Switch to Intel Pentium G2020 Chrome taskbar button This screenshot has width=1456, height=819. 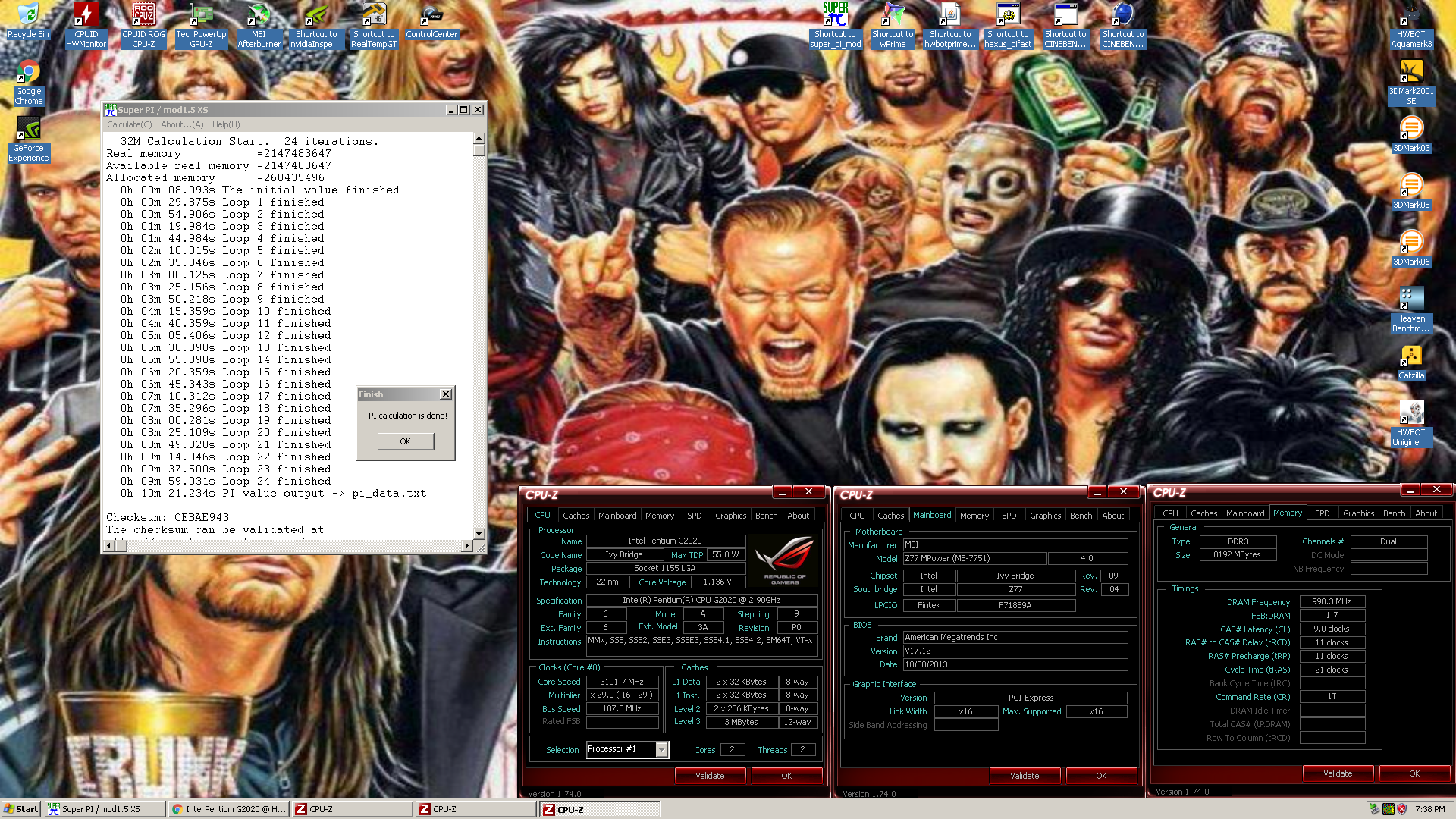pyautogui.click(x=229, y=809)
